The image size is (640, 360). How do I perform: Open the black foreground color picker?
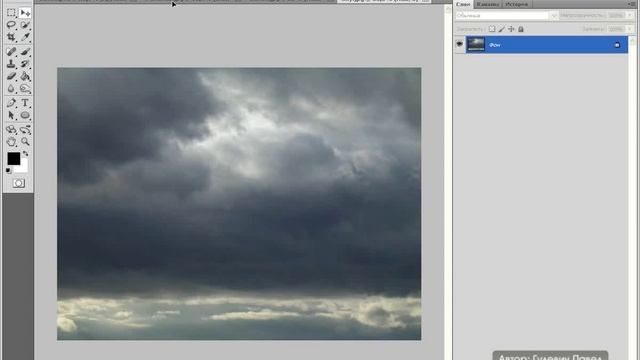[x=13, y=158]
